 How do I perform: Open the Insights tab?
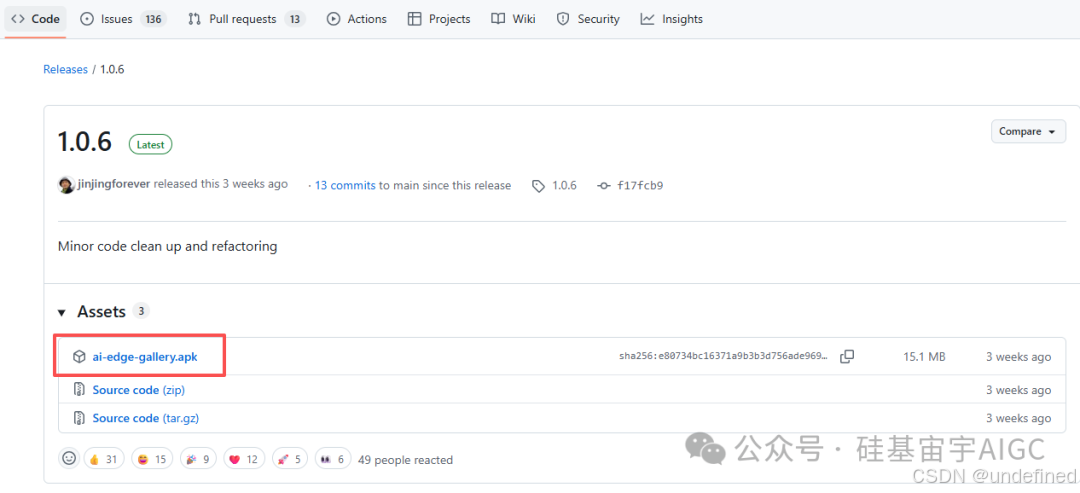(672, 19)
